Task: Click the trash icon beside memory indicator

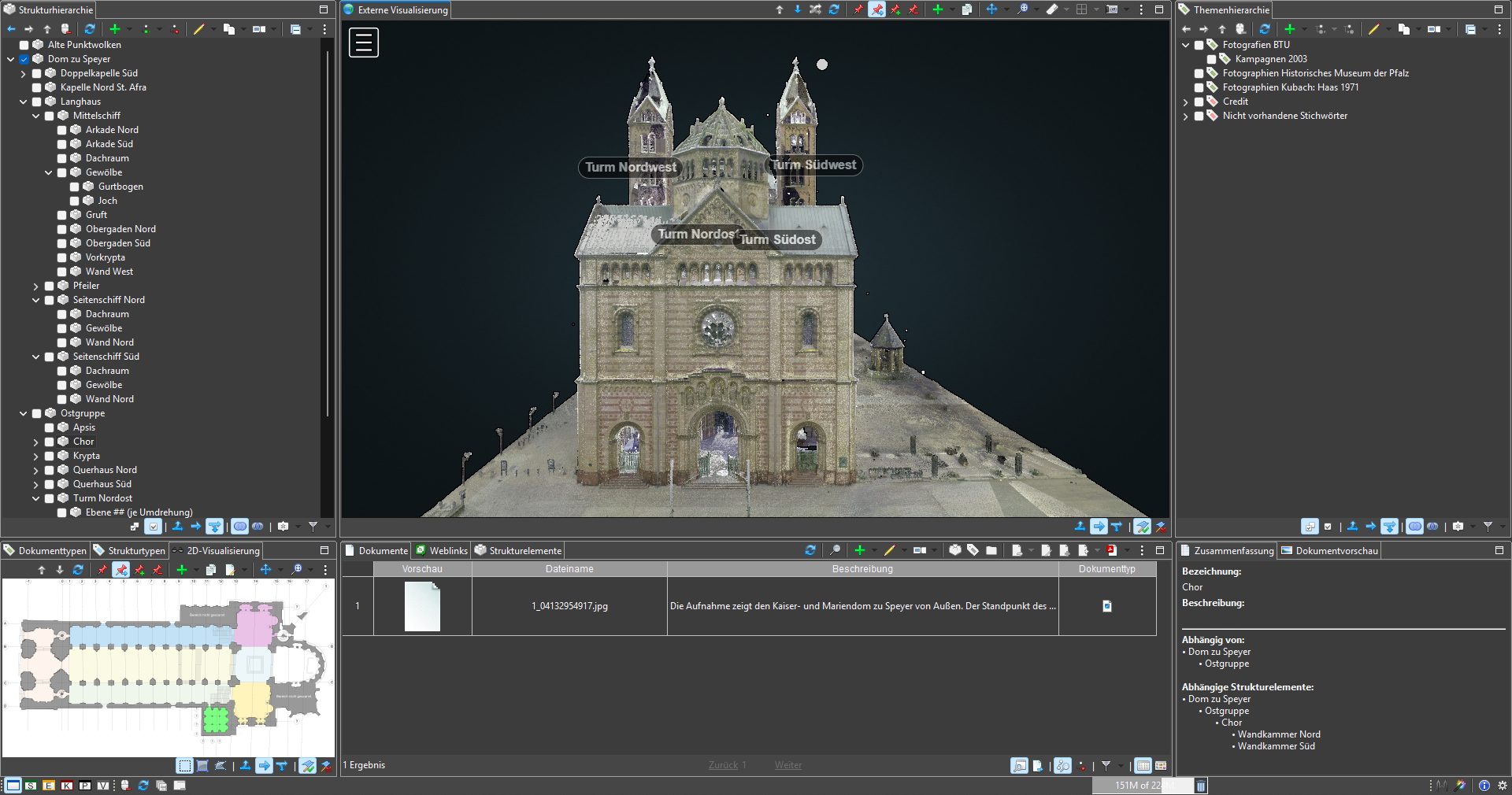Action: (1201, 785)
